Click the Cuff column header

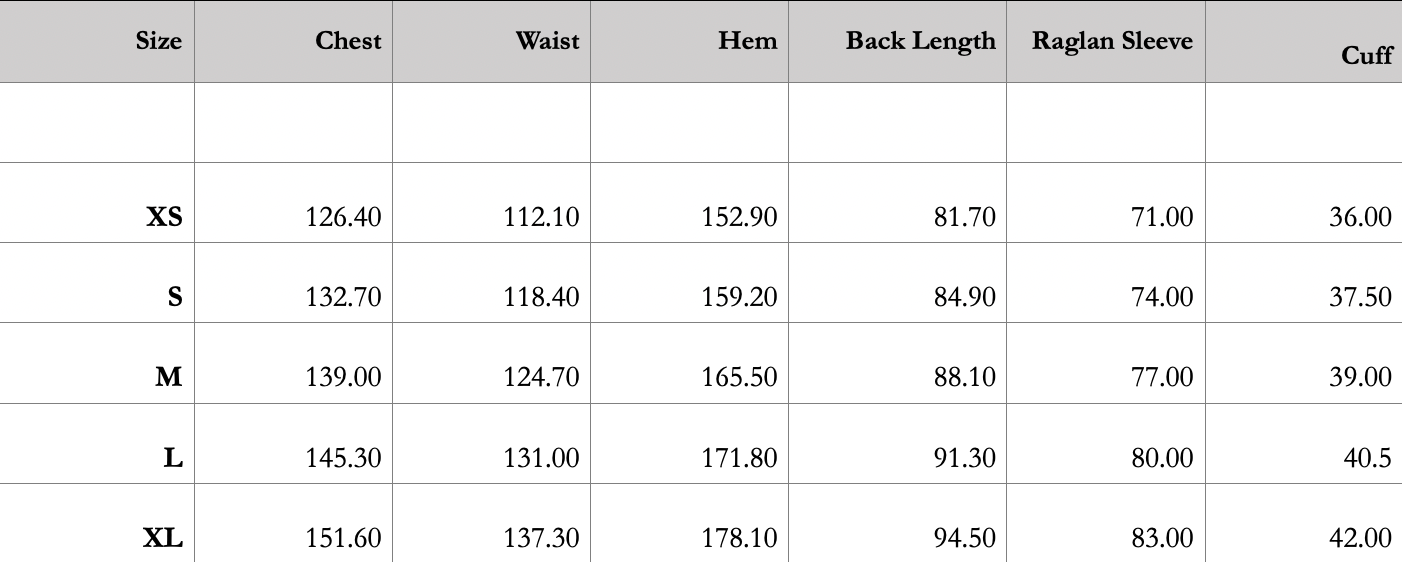click(x=1366, y=55)
